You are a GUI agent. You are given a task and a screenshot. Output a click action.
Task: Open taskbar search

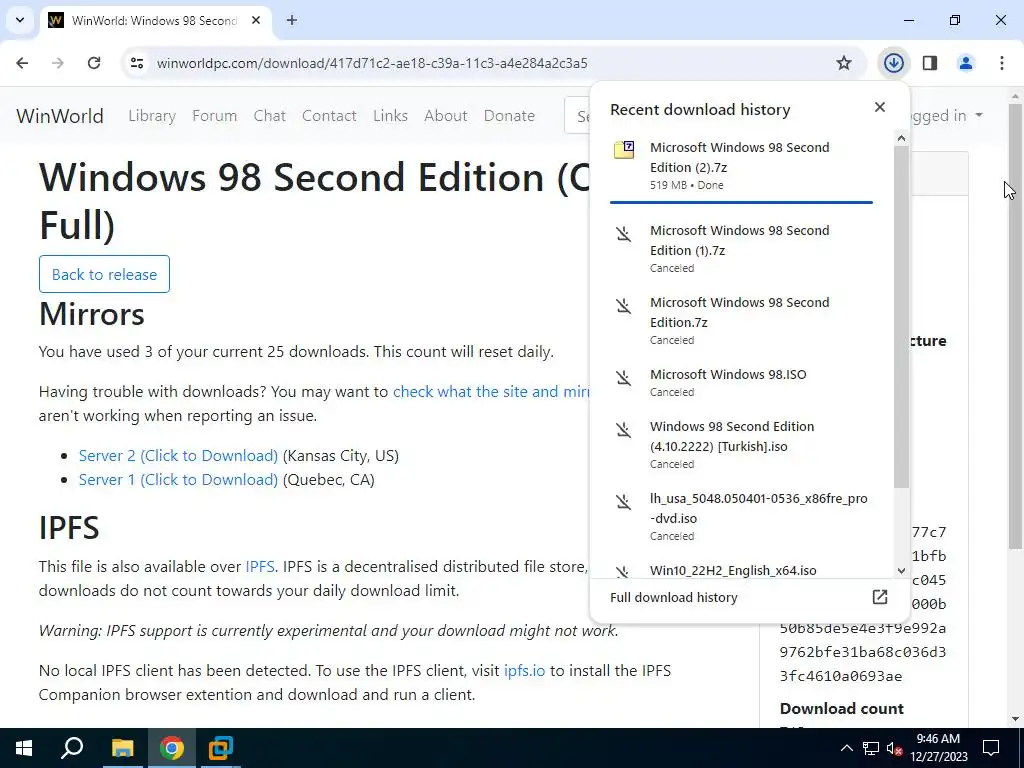point(72,748)
